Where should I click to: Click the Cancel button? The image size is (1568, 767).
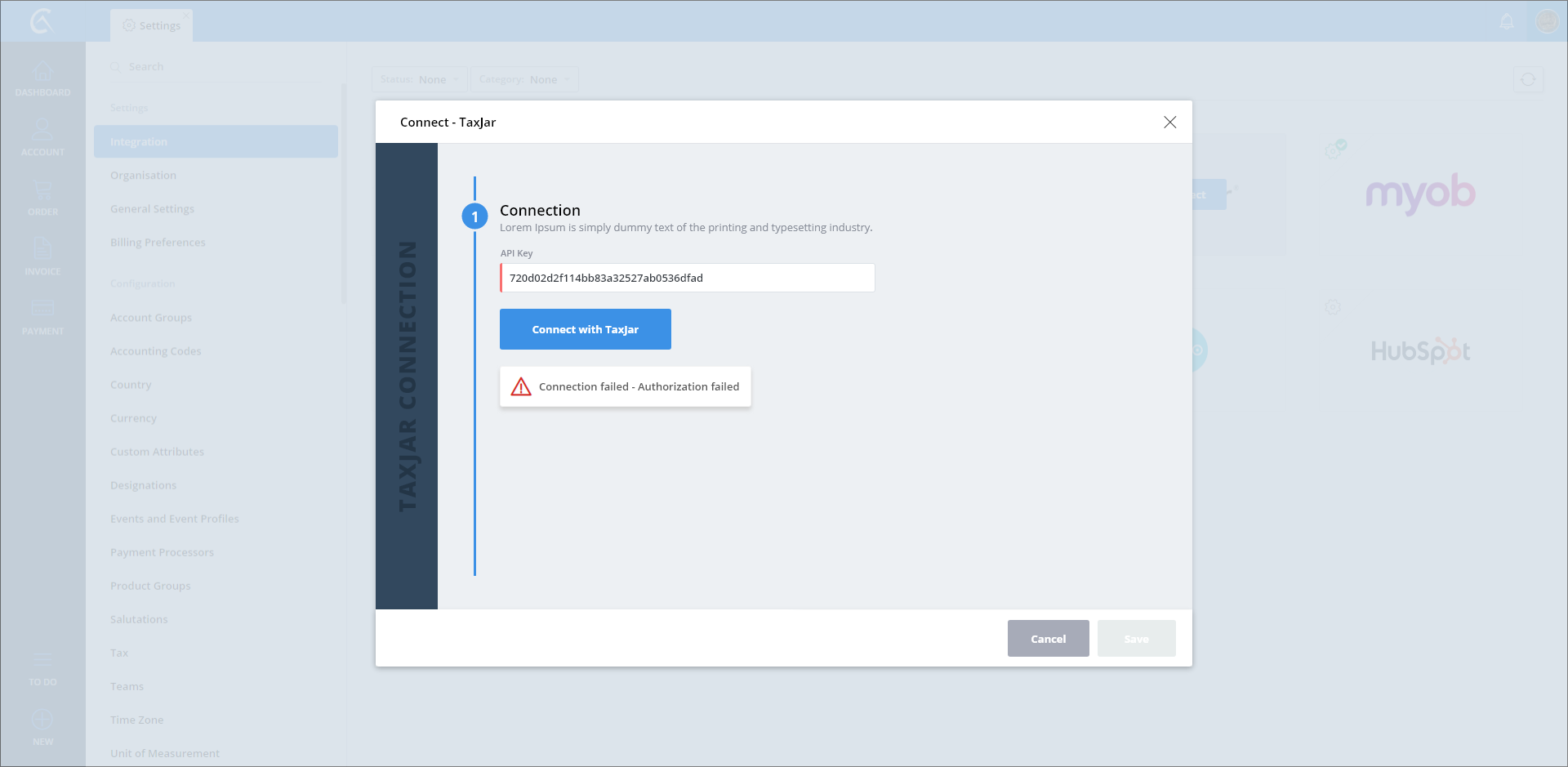tap(1048, 639)
